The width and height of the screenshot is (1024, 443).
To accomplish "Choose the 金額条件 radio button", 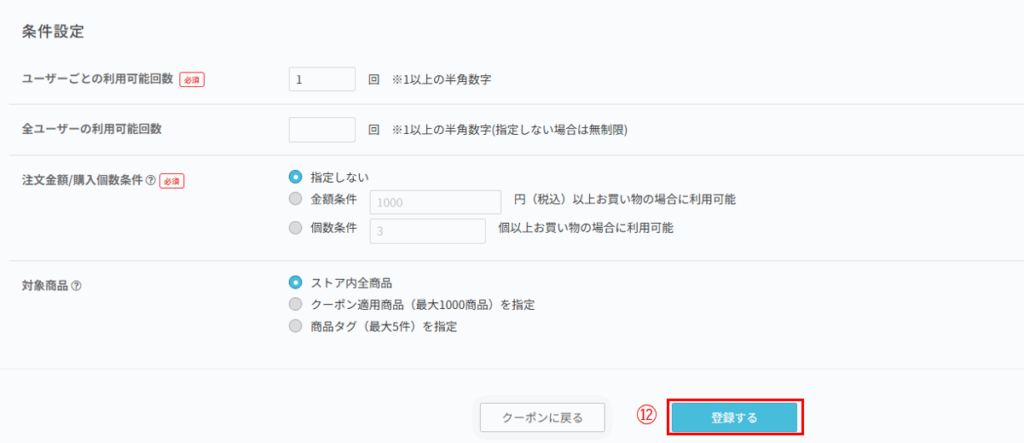I will pos(295,200).
